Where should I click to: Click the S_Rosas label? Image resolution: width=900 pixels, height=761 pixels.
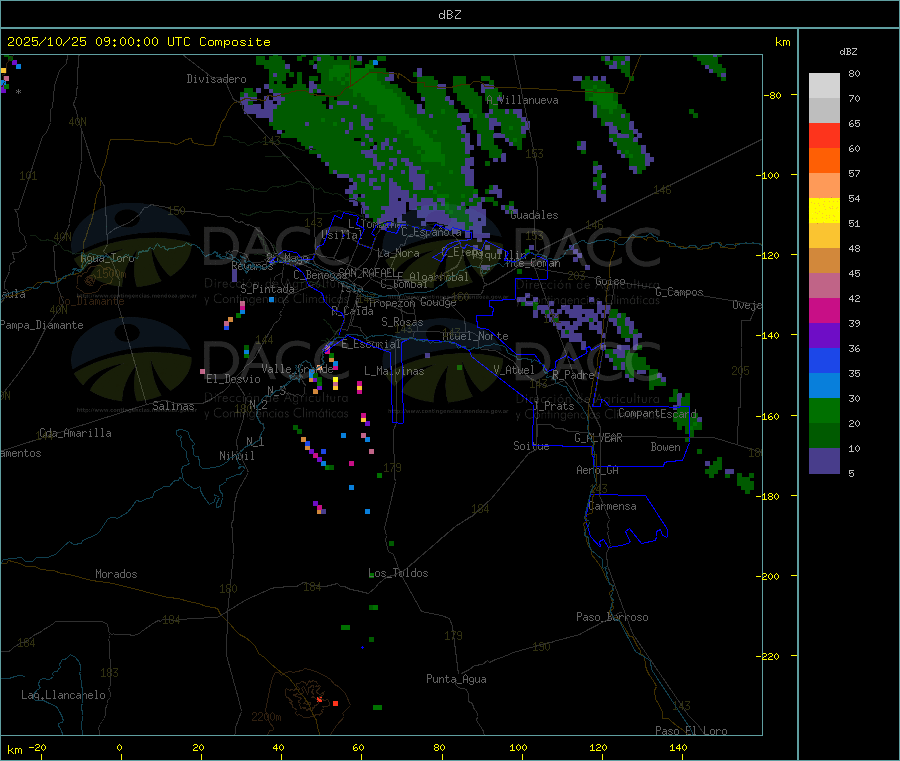tap(402, 322)
